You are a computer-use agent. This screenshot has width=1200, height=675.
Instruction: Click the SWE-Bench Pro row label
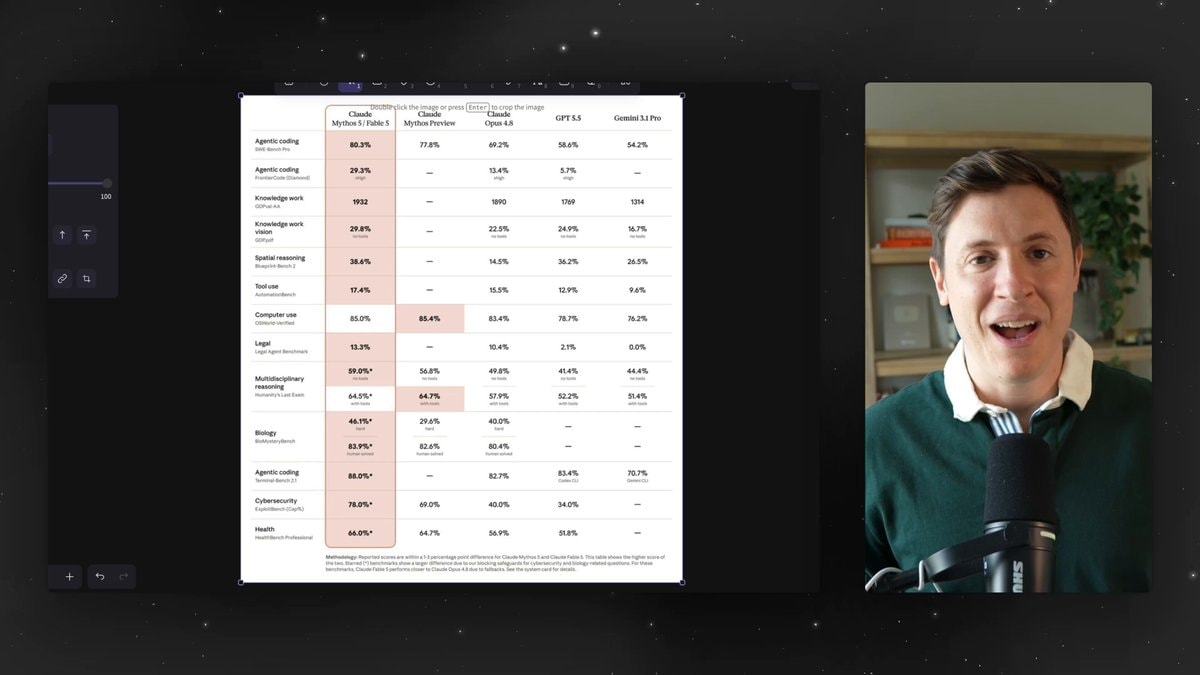(277, 145)
